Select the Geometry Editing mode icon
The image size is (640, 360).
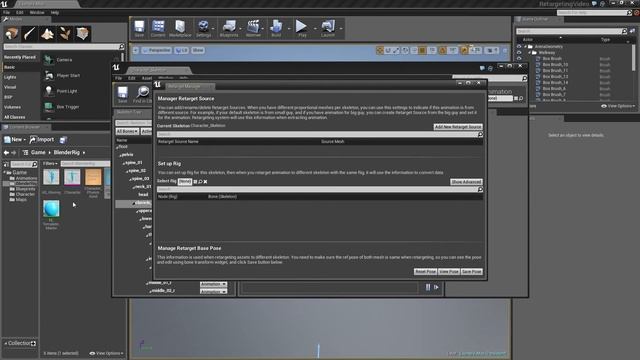point(83,33)
